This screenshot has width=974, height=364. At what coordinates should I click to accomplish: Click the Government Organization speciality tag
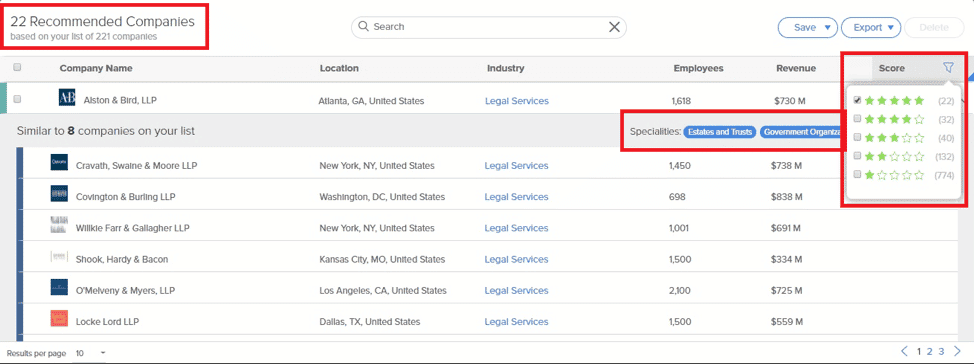(x=801, y=132)
